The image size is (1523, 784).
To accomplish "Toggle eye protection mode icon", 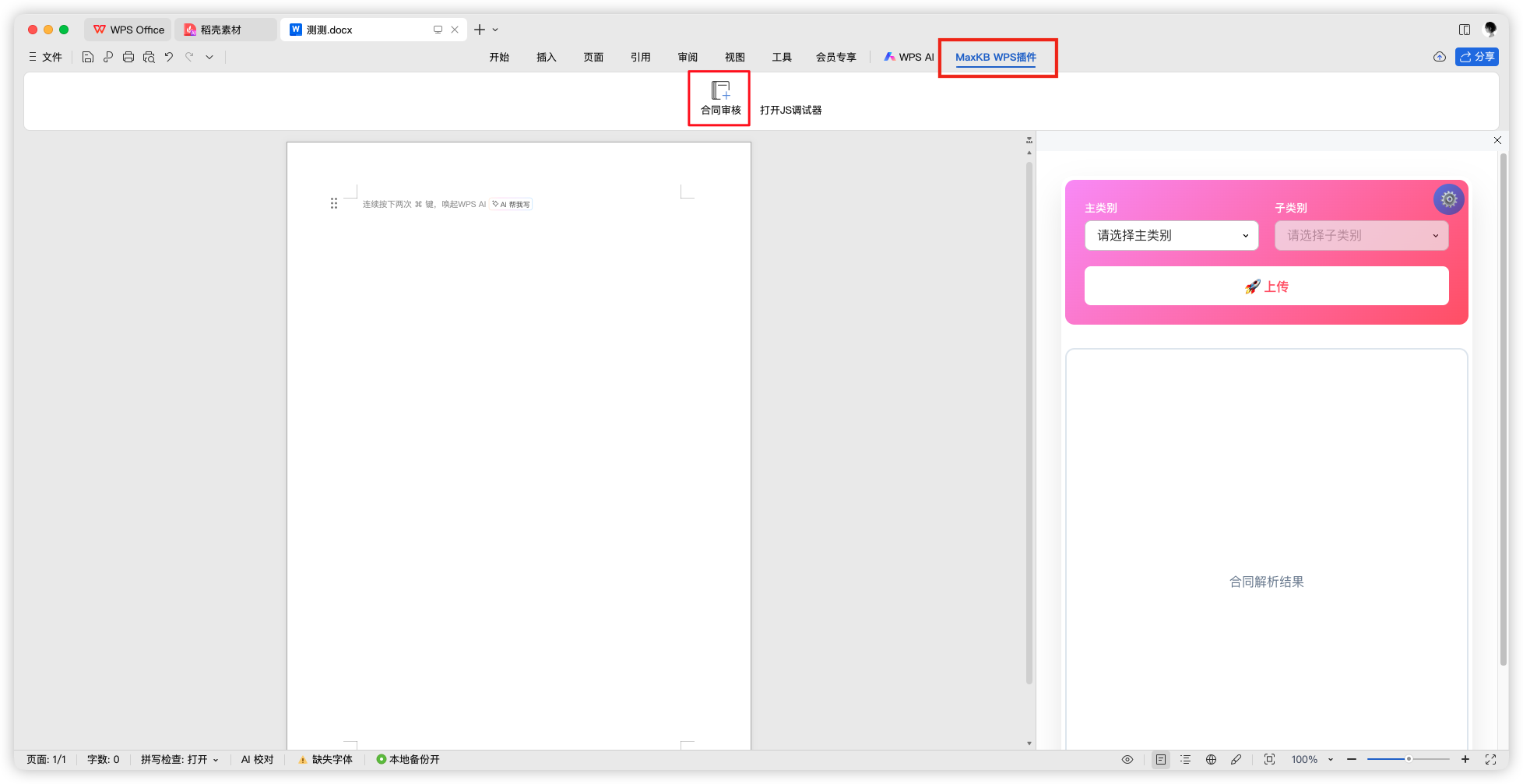I will coord(1127,759).
